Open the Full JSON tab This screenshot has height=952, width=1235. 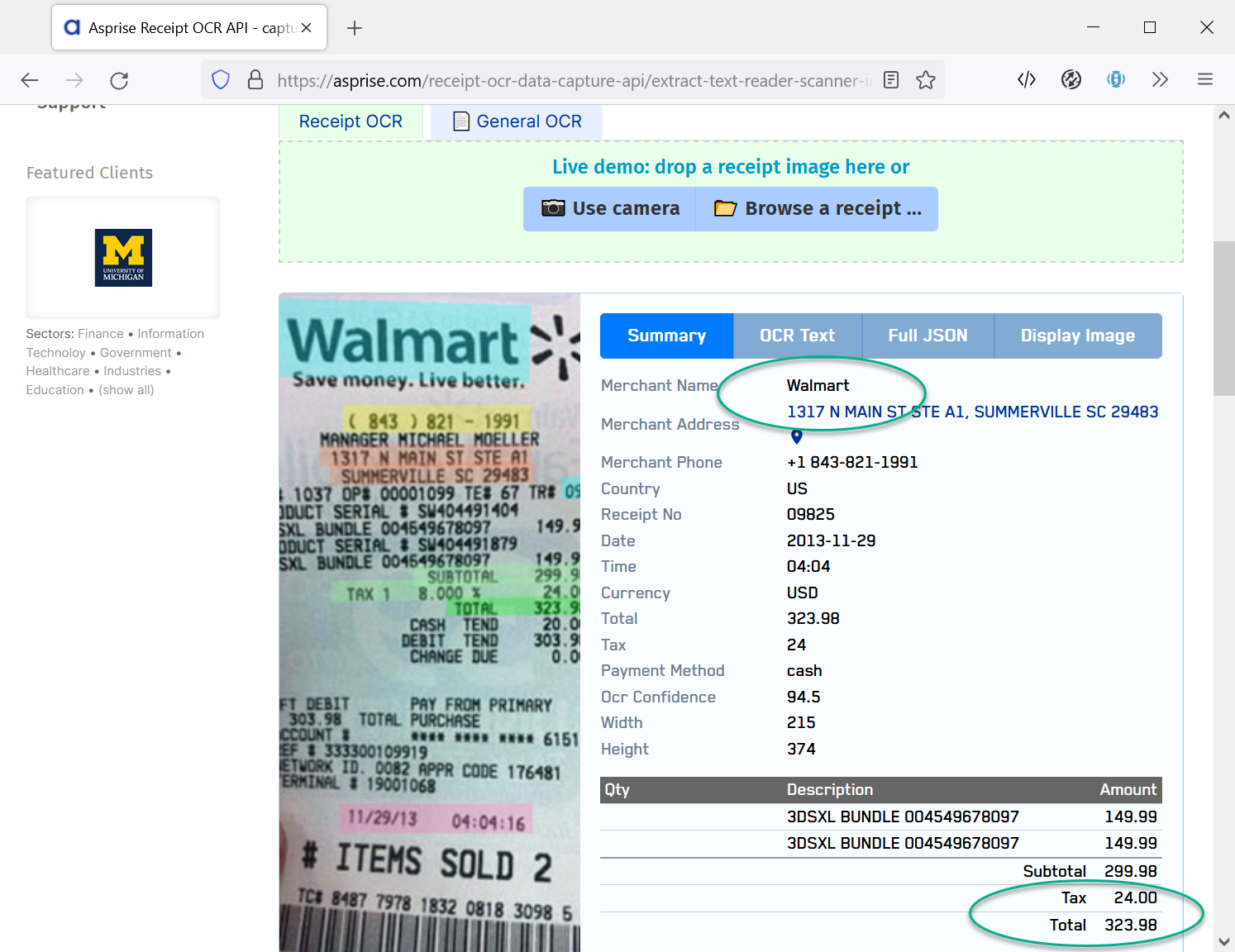pyautogui.click(x=927, y=336)
